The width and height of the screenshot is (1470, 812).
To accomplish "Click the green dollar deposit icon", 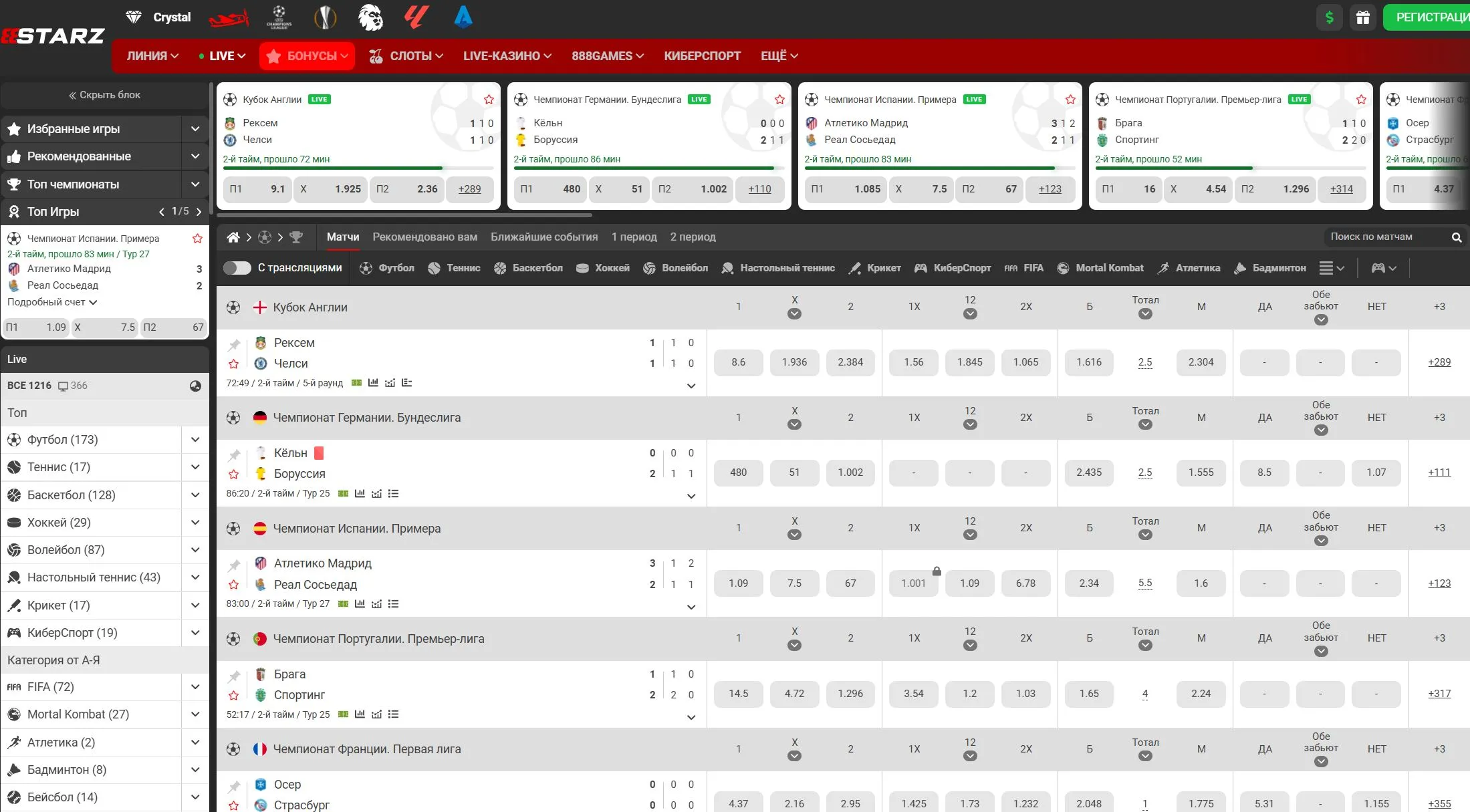I will point(1329,17).
